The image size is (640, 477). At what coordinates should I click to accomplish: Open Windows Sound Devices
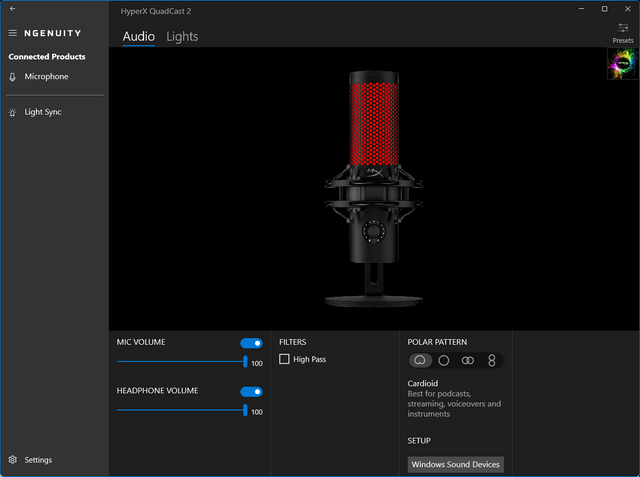tap(456, 464)
